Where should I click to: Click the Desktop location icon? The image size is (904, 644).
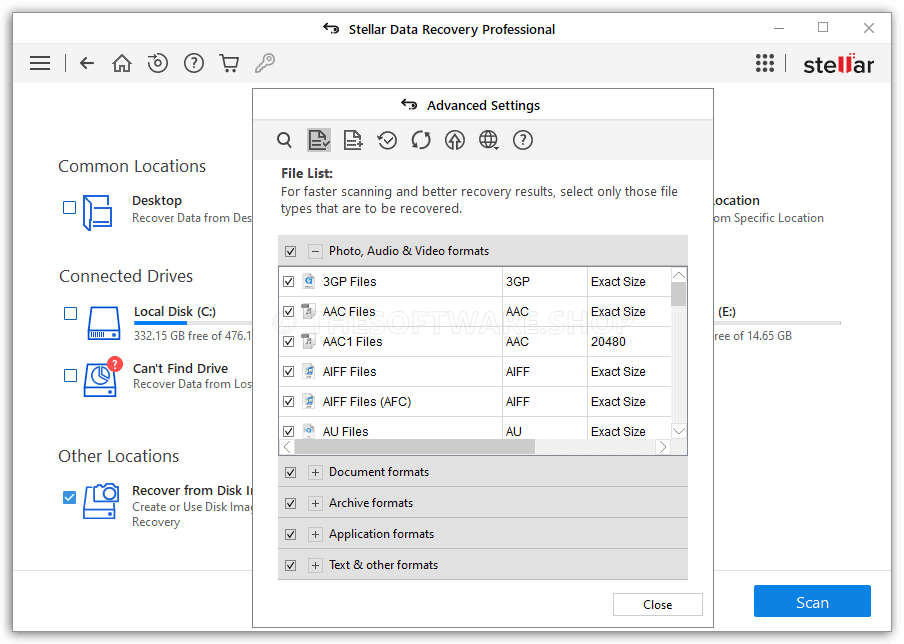(x=97, y=212)
